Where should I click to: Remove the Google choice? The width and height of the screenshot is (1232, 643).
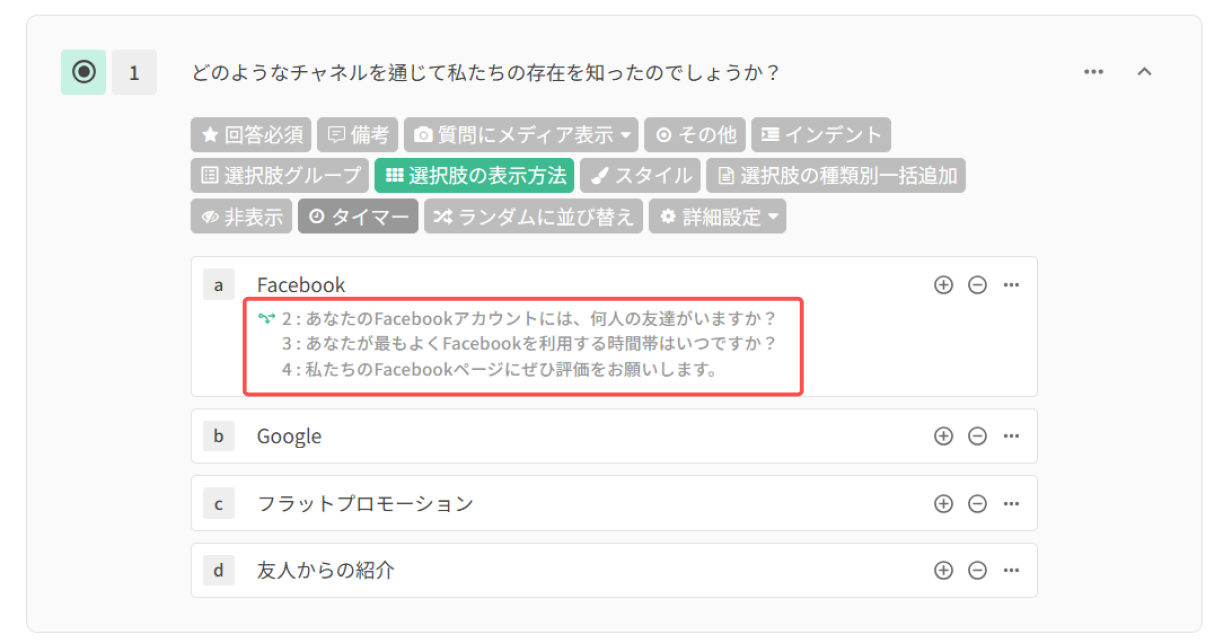(x=978, y=436)
